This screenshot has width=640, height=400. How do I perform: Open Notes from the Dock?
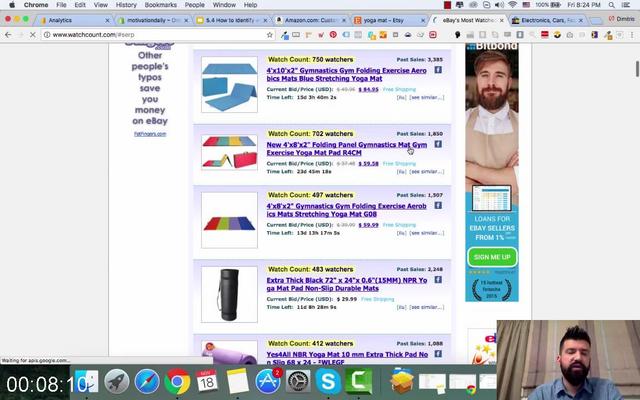[x=238, y=382]
